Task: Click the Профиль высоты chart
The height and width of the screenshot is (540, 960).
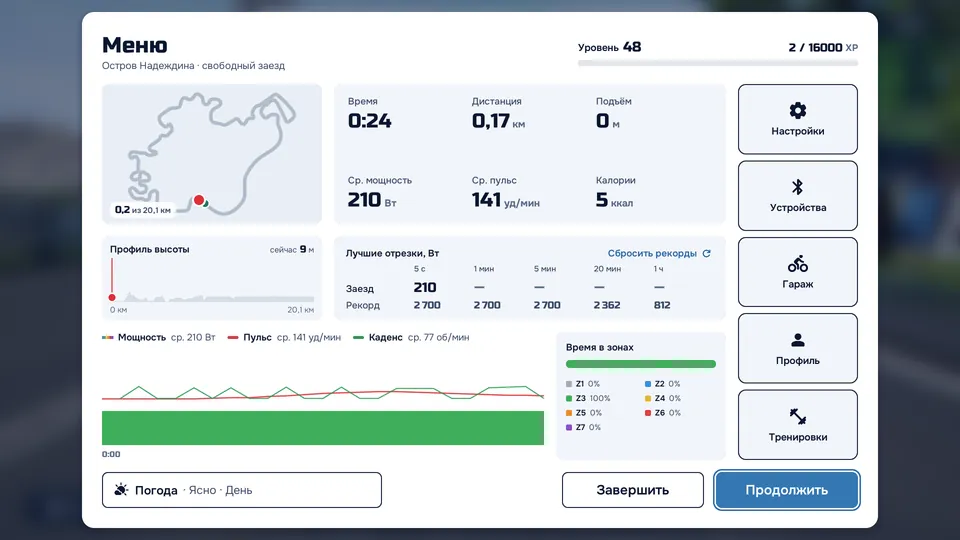Action: point(212,278)
